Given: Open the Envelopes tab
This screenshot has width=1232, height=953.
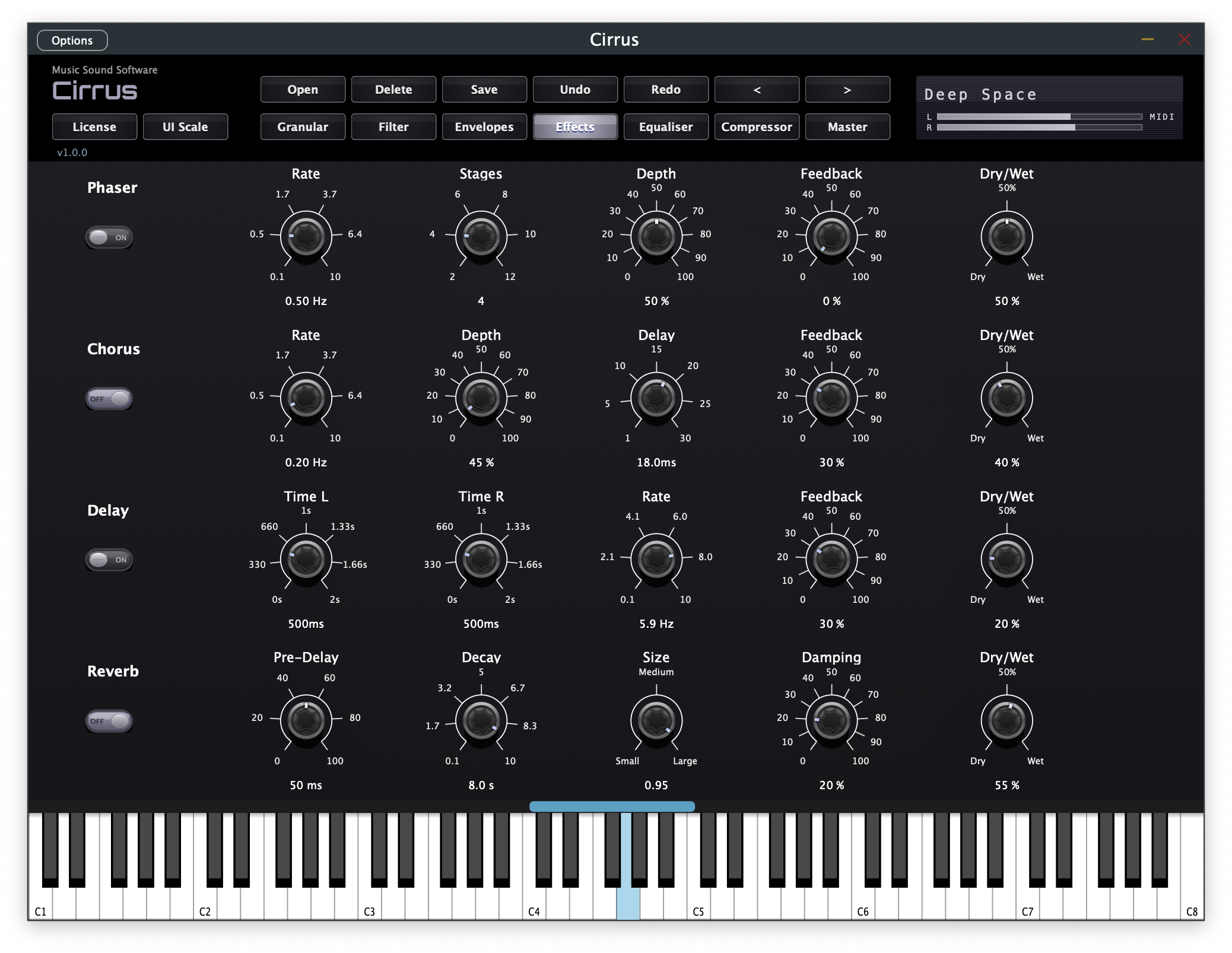Looking at the screenshot, I should coord(484,127).
